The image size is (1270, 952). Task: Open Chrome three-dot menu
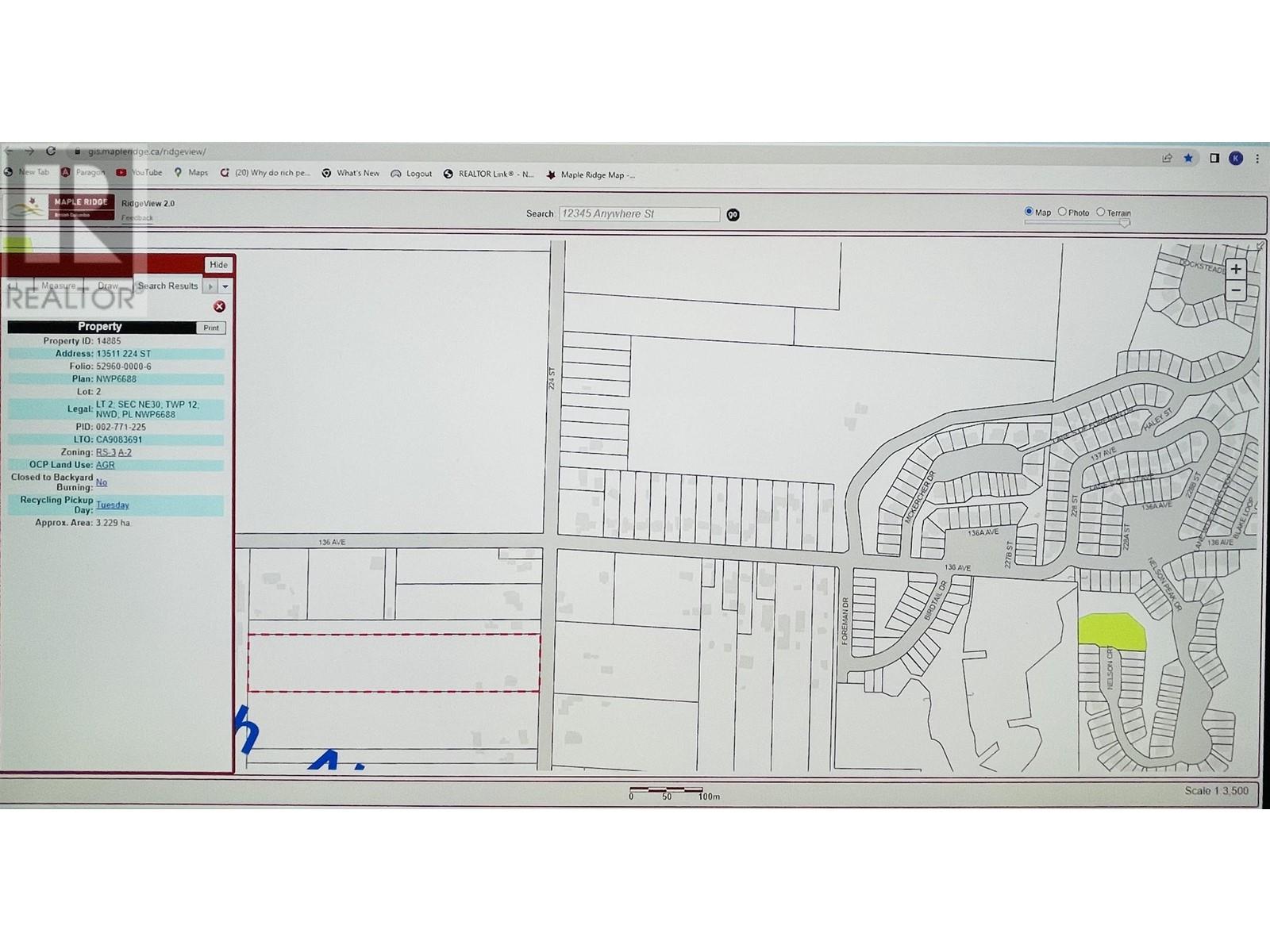(x=1257, y=158)
